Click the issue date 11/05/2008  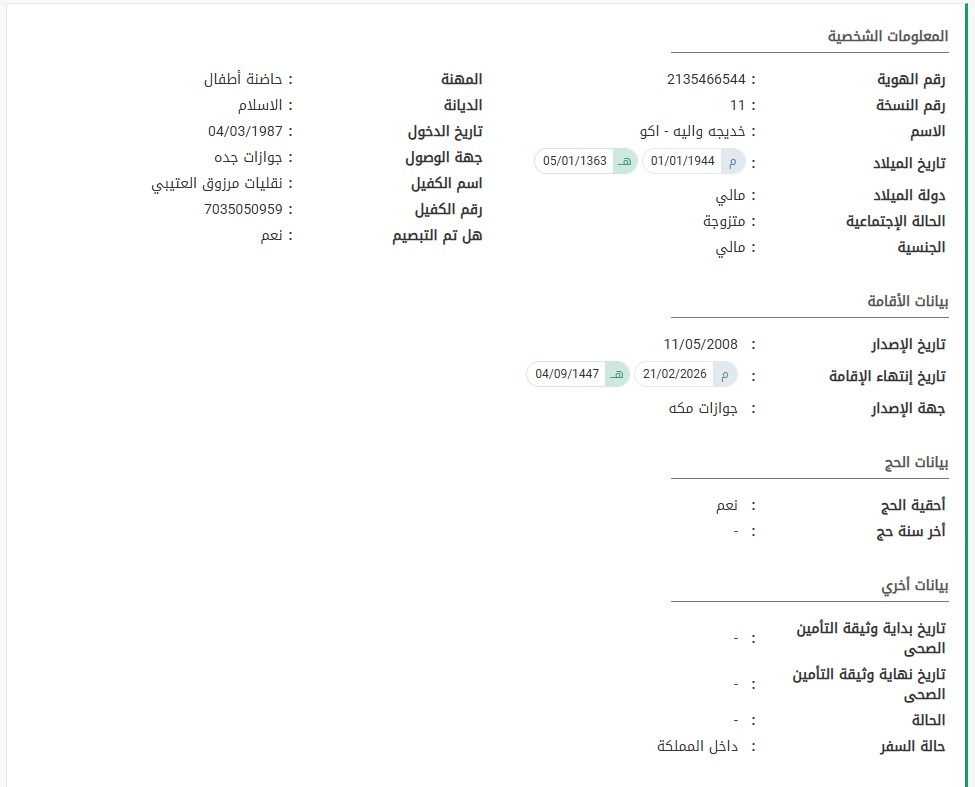pyautogui.click(x=700, y=344)
